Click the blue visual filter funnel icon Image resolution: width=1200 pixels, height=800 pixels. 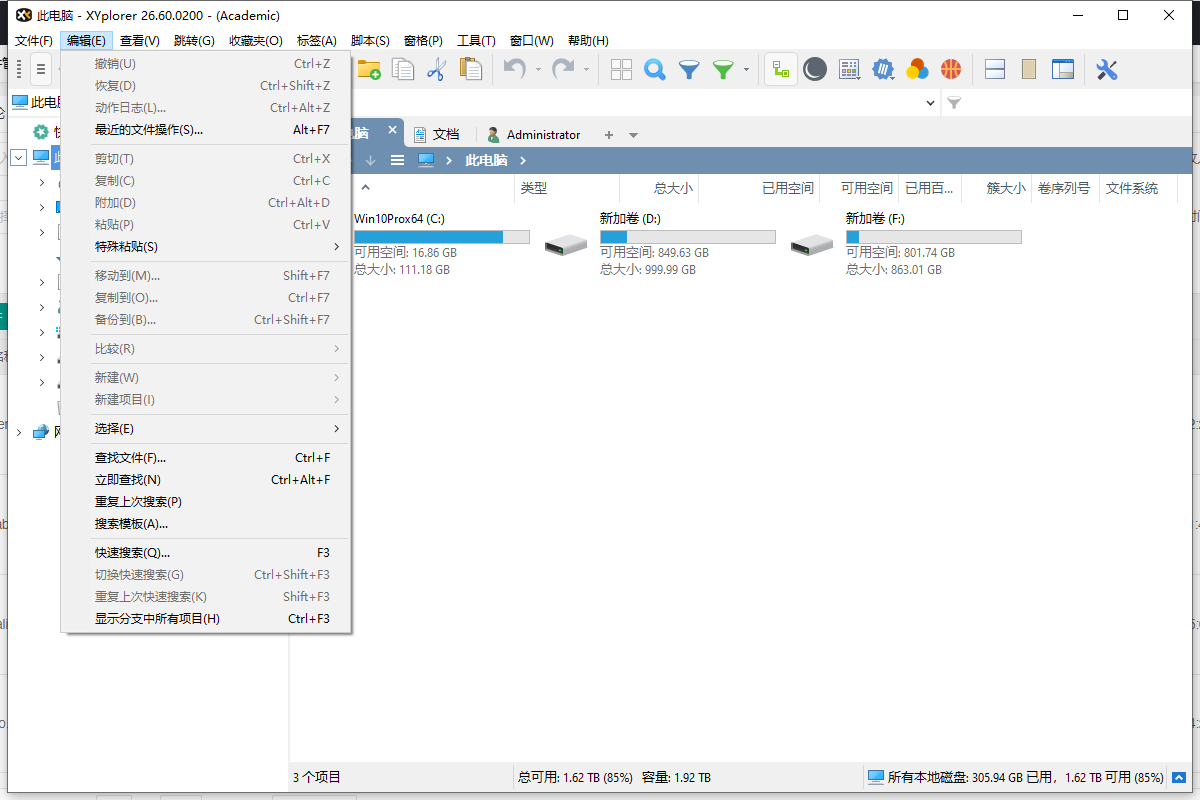click(689, 69)
